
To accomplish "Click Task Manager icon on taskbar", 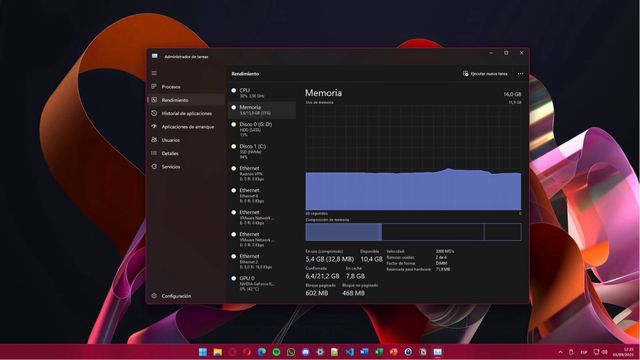I will (438, 352).
